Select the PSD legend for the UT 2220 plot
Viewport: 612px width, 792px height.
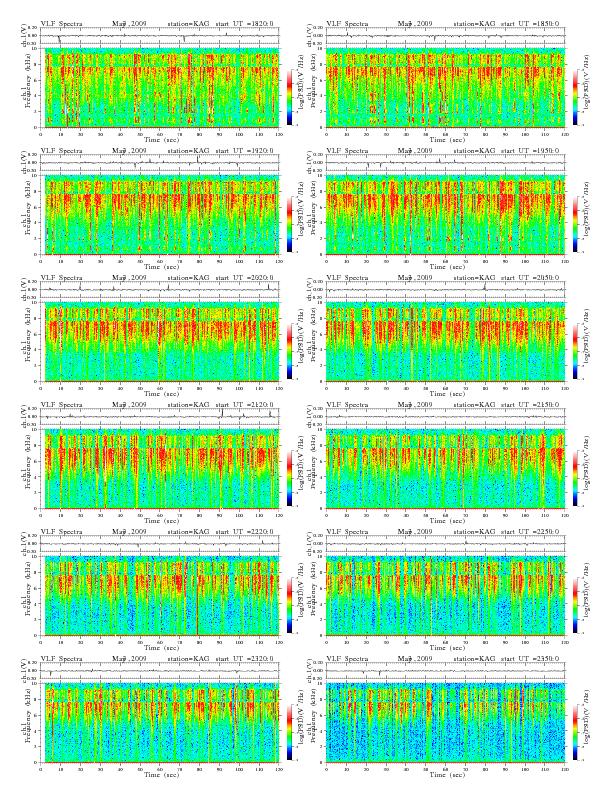289,605
